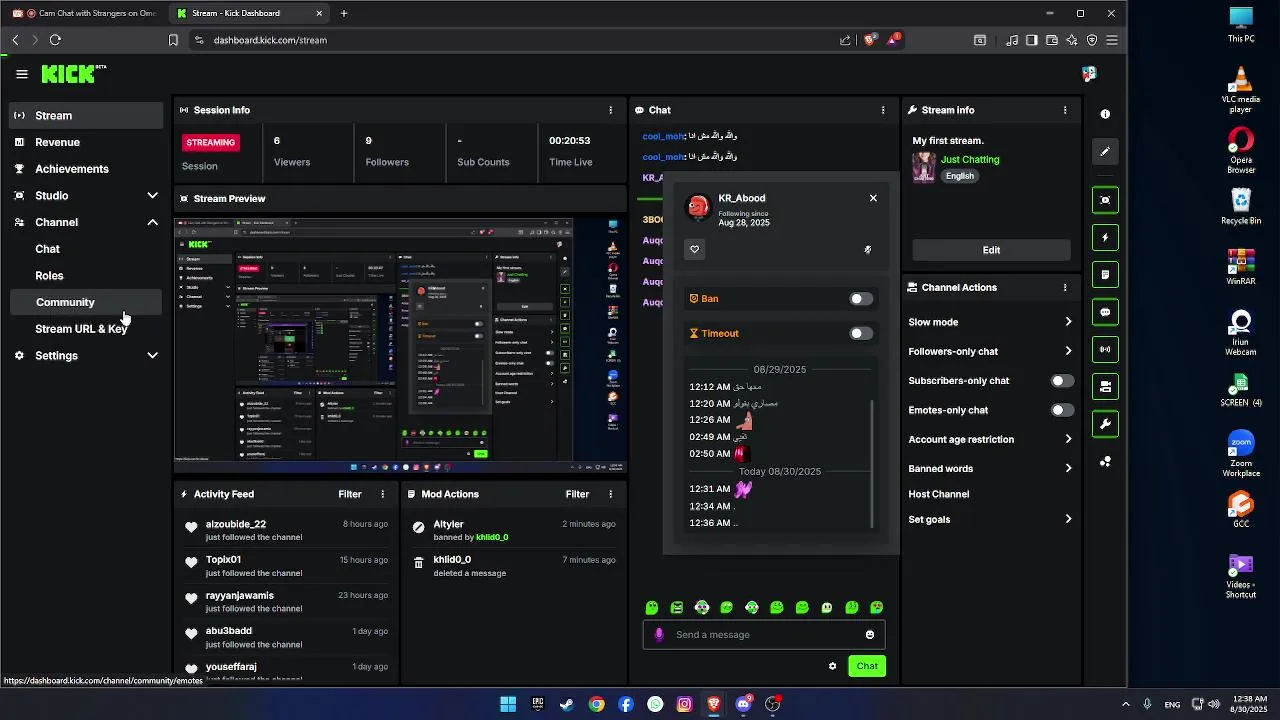The height and width of the screenshot is (720, 1280).
Task: Click in the Send a message field
Action: click(x=764, y=634)
